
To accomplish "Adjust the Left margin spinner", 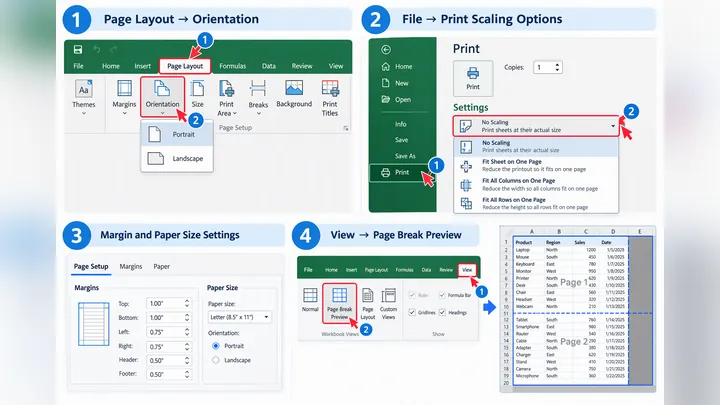I will pyautogui.click(x=187, y=332).
